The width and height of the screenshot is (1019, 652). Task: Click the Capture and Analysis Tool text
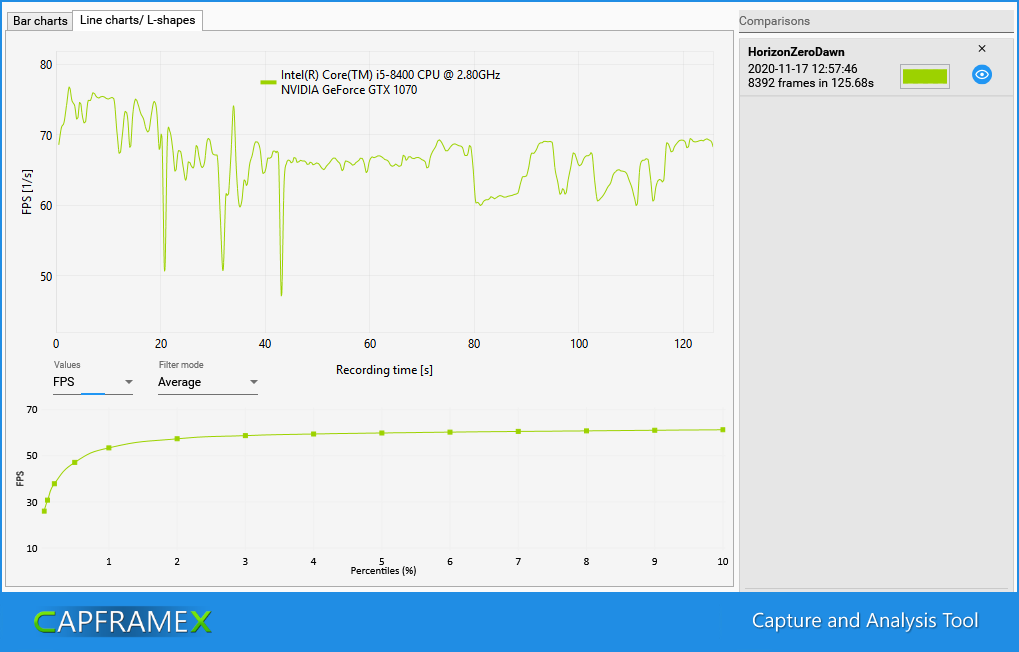click(x=865, y=621)
